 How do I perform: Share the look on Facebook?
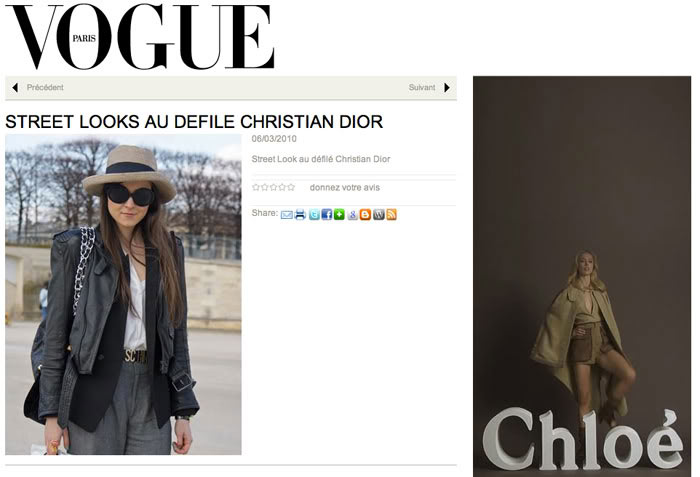point(327,214)
